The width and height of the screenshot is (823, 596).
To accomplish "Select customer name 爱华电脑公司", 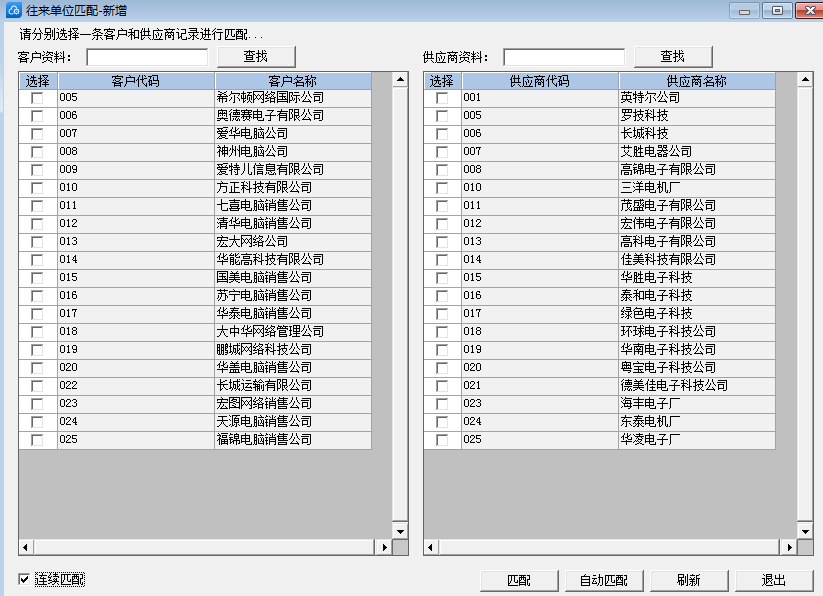I will 252,133.
